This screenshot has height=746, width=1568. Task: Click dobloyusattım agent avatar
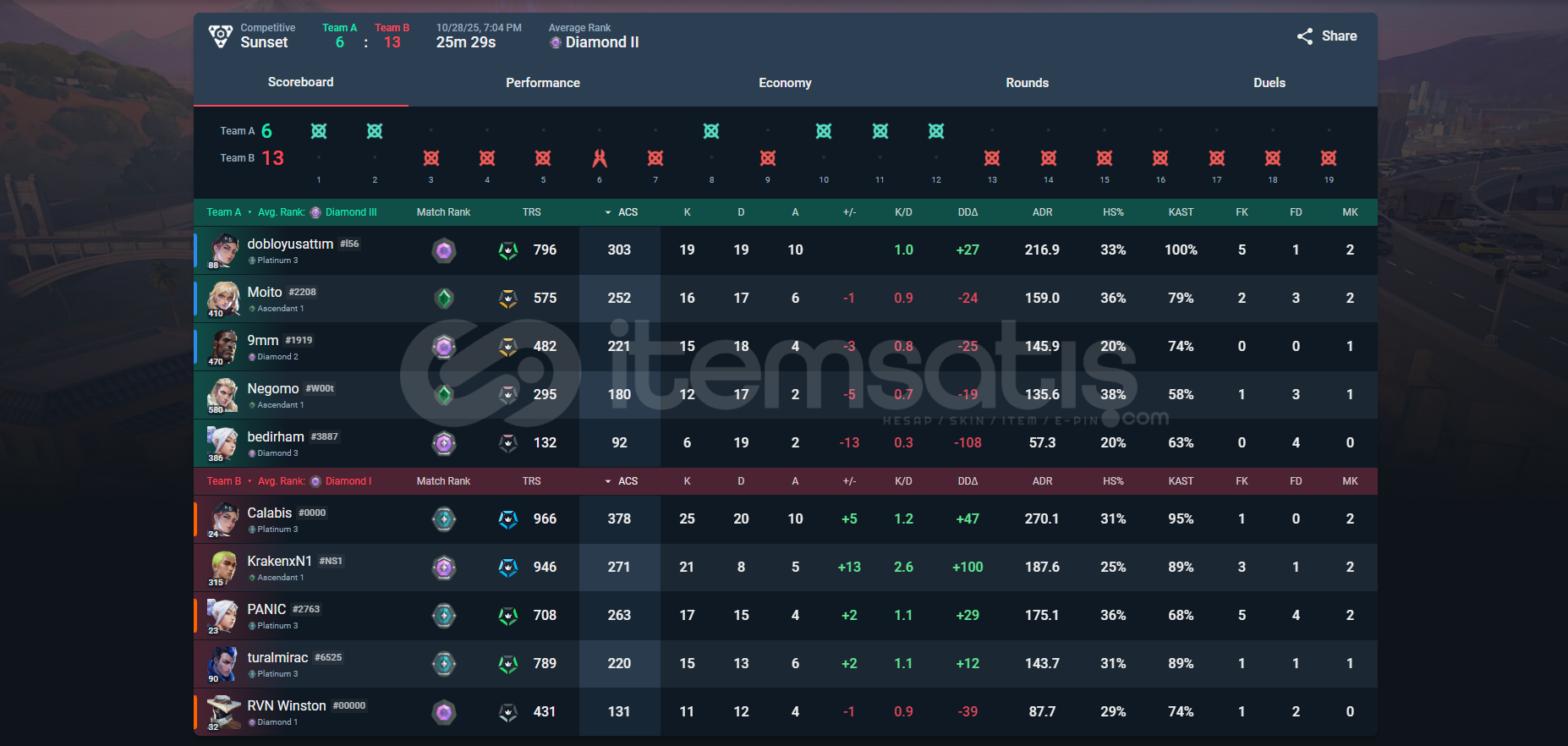click(223, 250)
